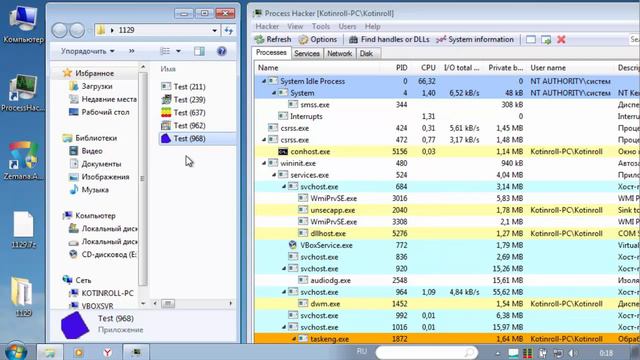The image size is (640, 360).
Task: Switch to Disk tab
Action: [x=366, y=53]
